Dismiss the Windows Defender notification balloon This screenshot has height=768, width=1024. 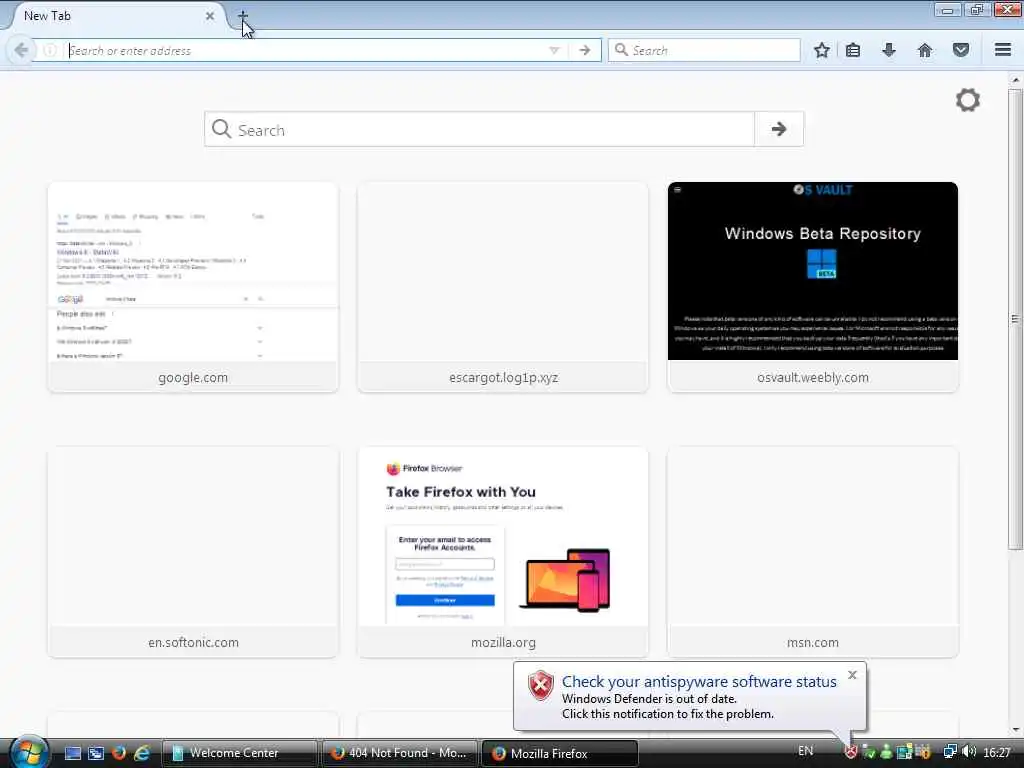[852, 675]
